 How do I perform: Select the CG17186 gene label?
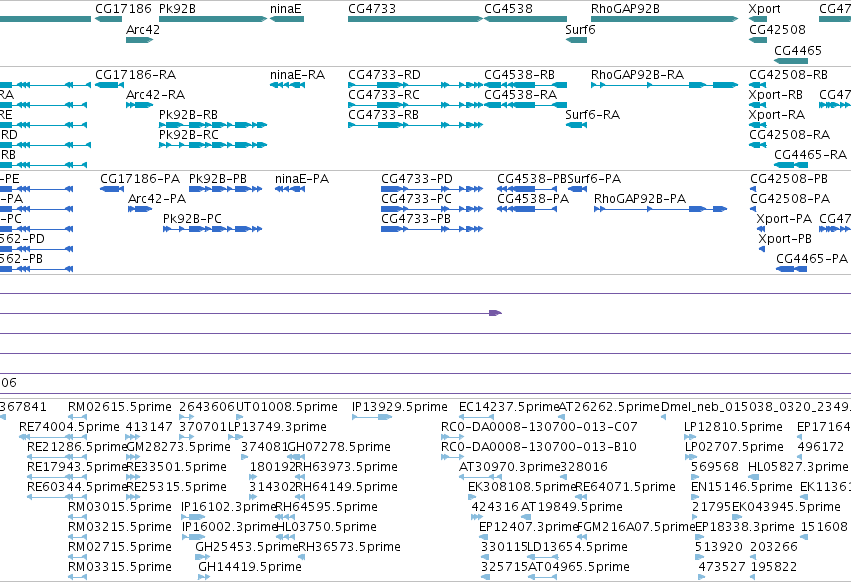click(123, 9)
